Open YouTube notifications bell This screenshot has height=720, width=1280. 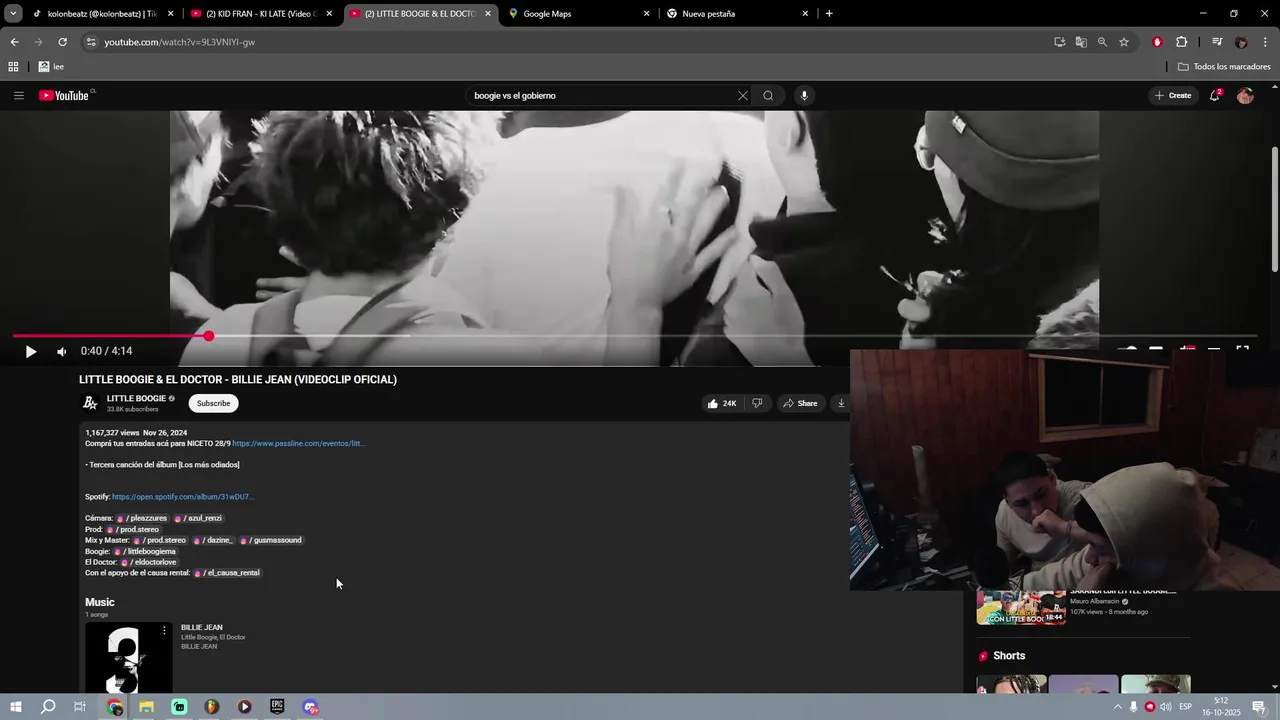pos(1215,96)
